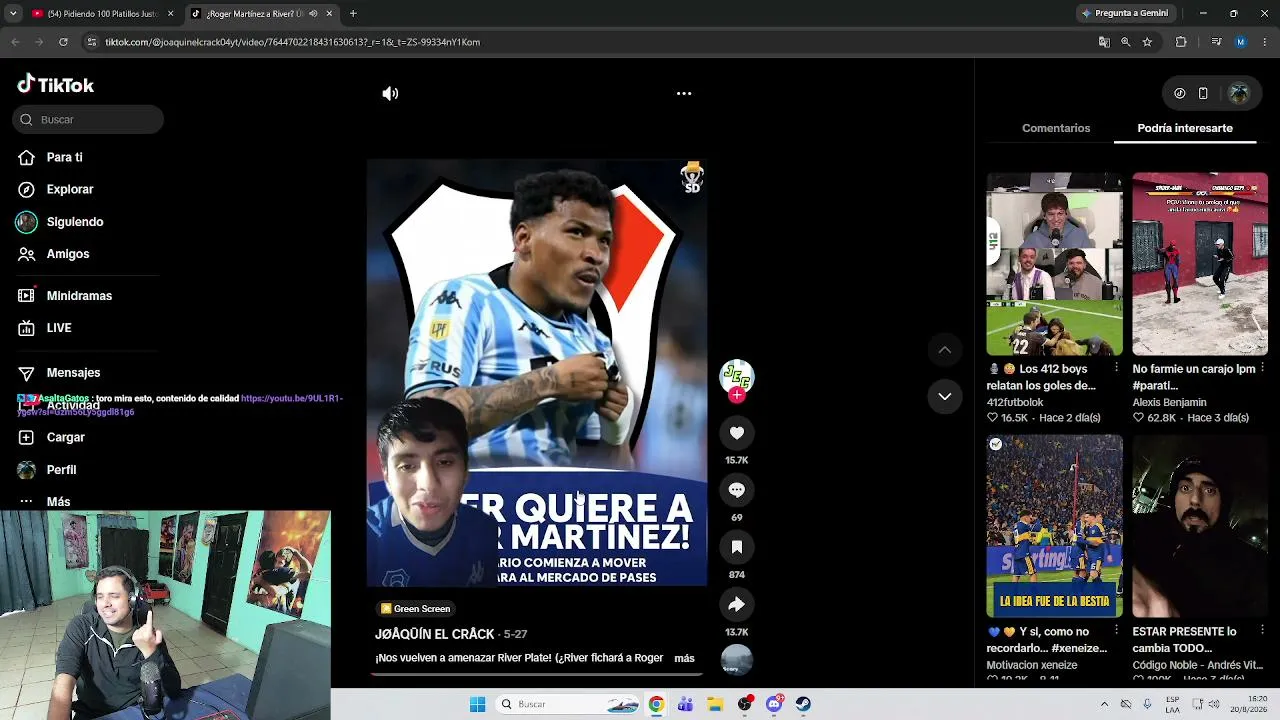This screenshot has width=1280, height=720.
Task: Select the Podría interesarte tab
Action: coord(1185,128)
